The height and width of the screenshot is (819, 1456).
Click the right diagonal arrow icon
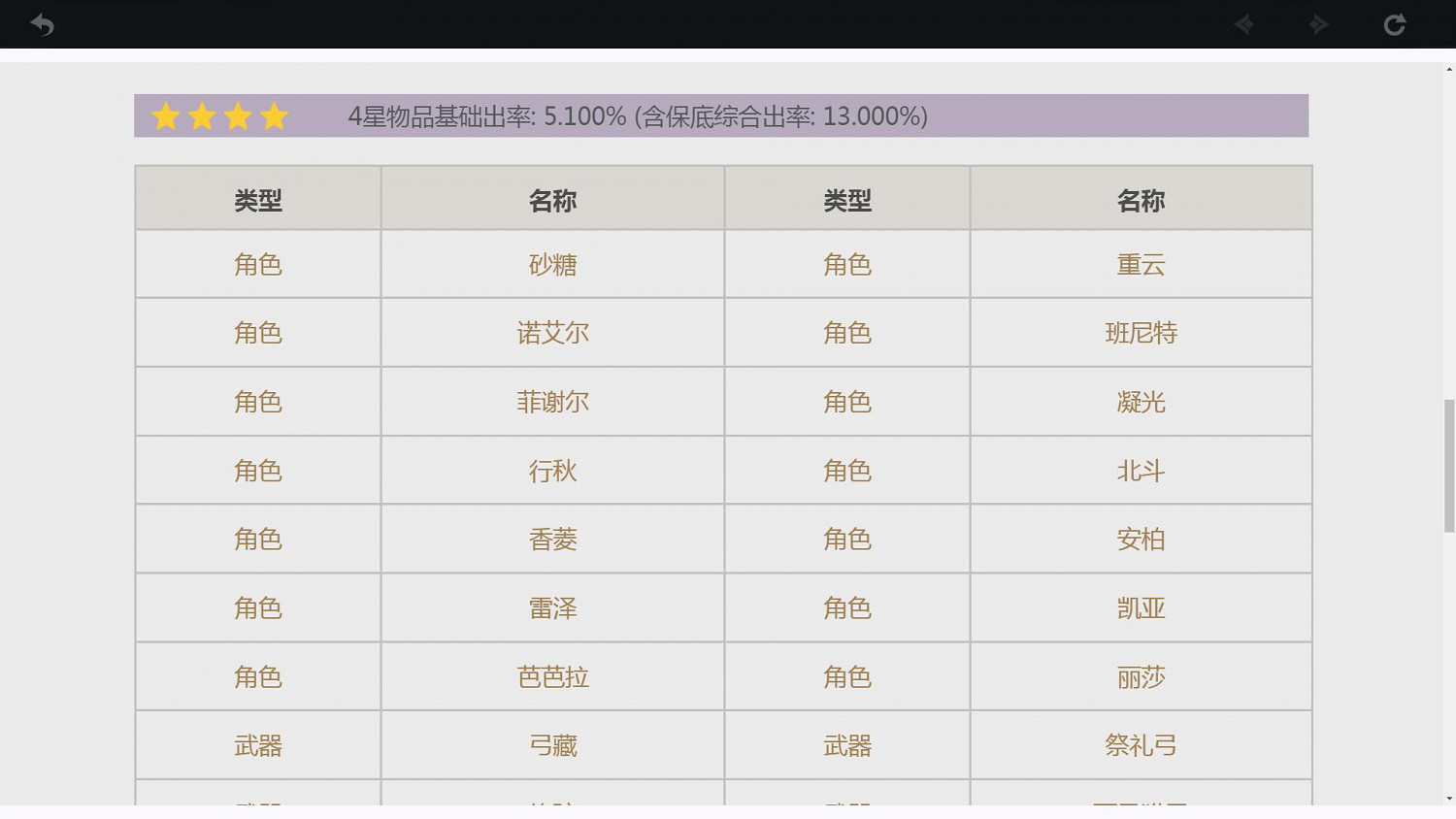1318,24
